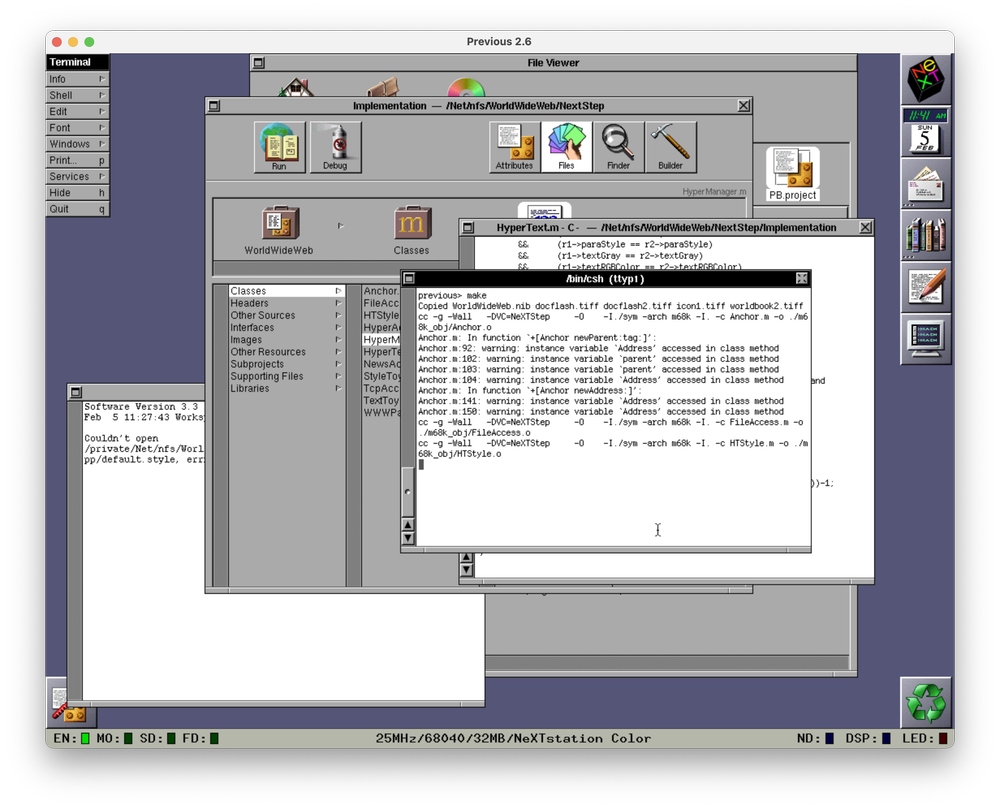Click the Debug spray can icon
The image size is (1000, 808).
[335, 147]
